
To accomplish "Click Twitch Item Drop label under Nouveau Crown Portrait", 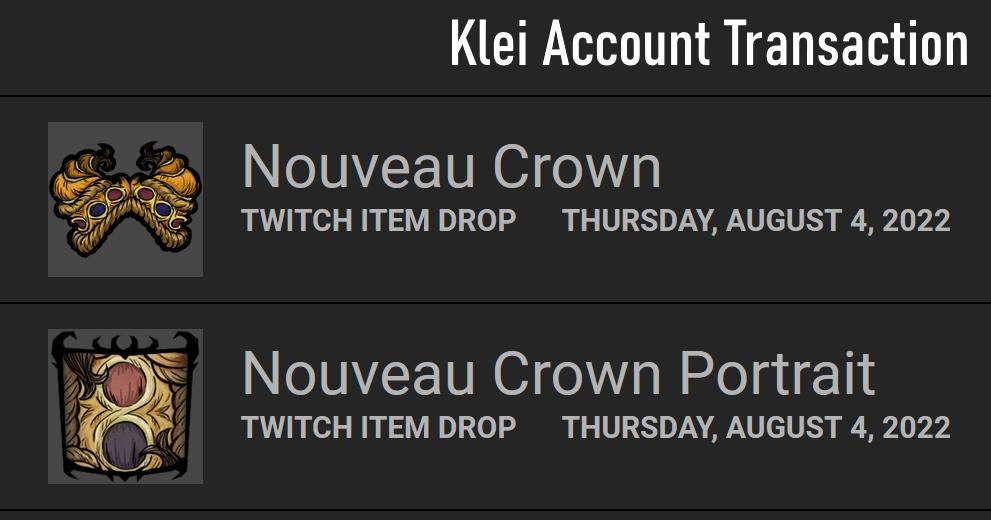I will click(x=379, y=428).
